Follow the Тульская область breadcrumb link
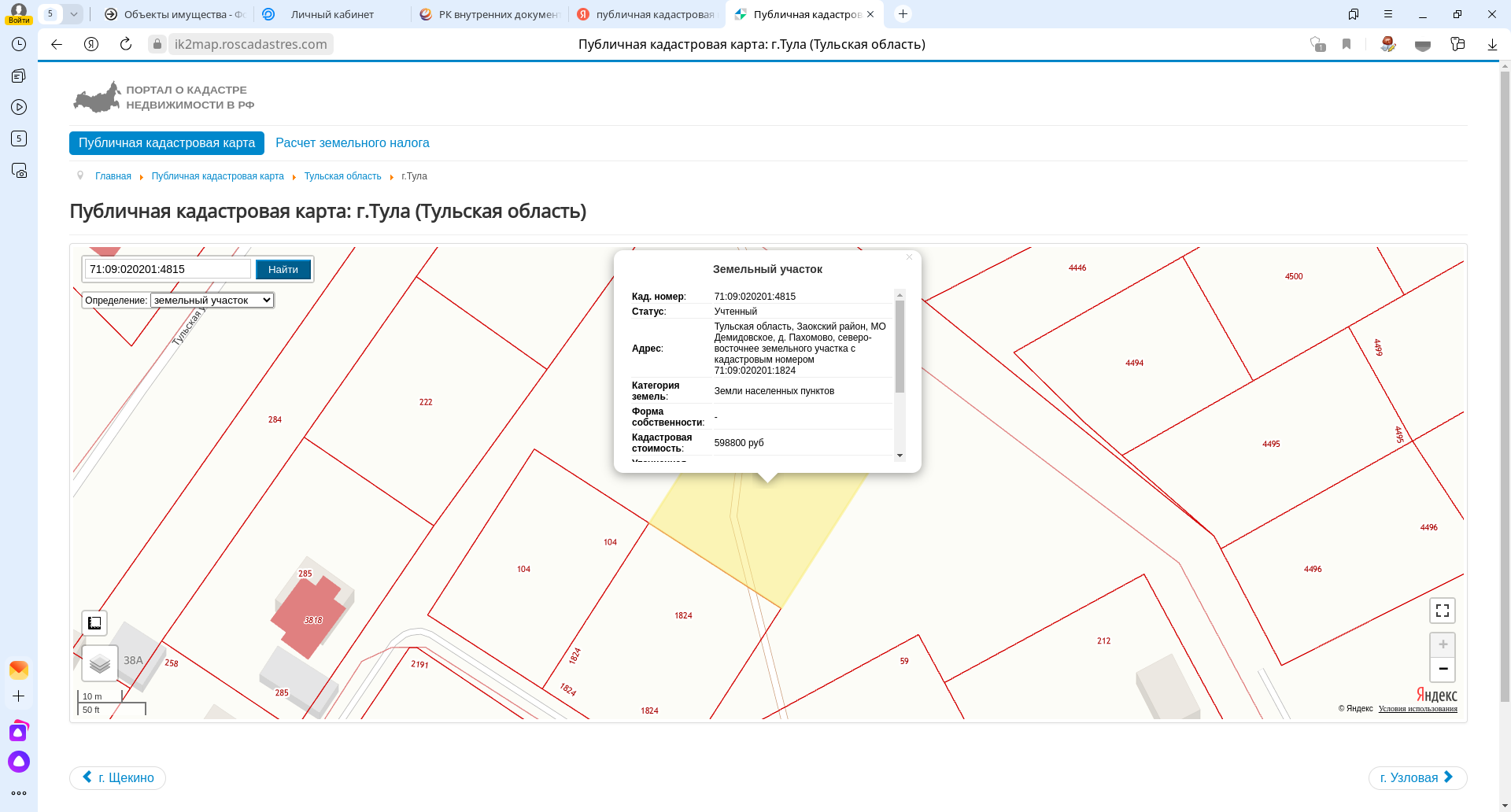This screenshot has width=1511, height=812. [x=342, y=176]
